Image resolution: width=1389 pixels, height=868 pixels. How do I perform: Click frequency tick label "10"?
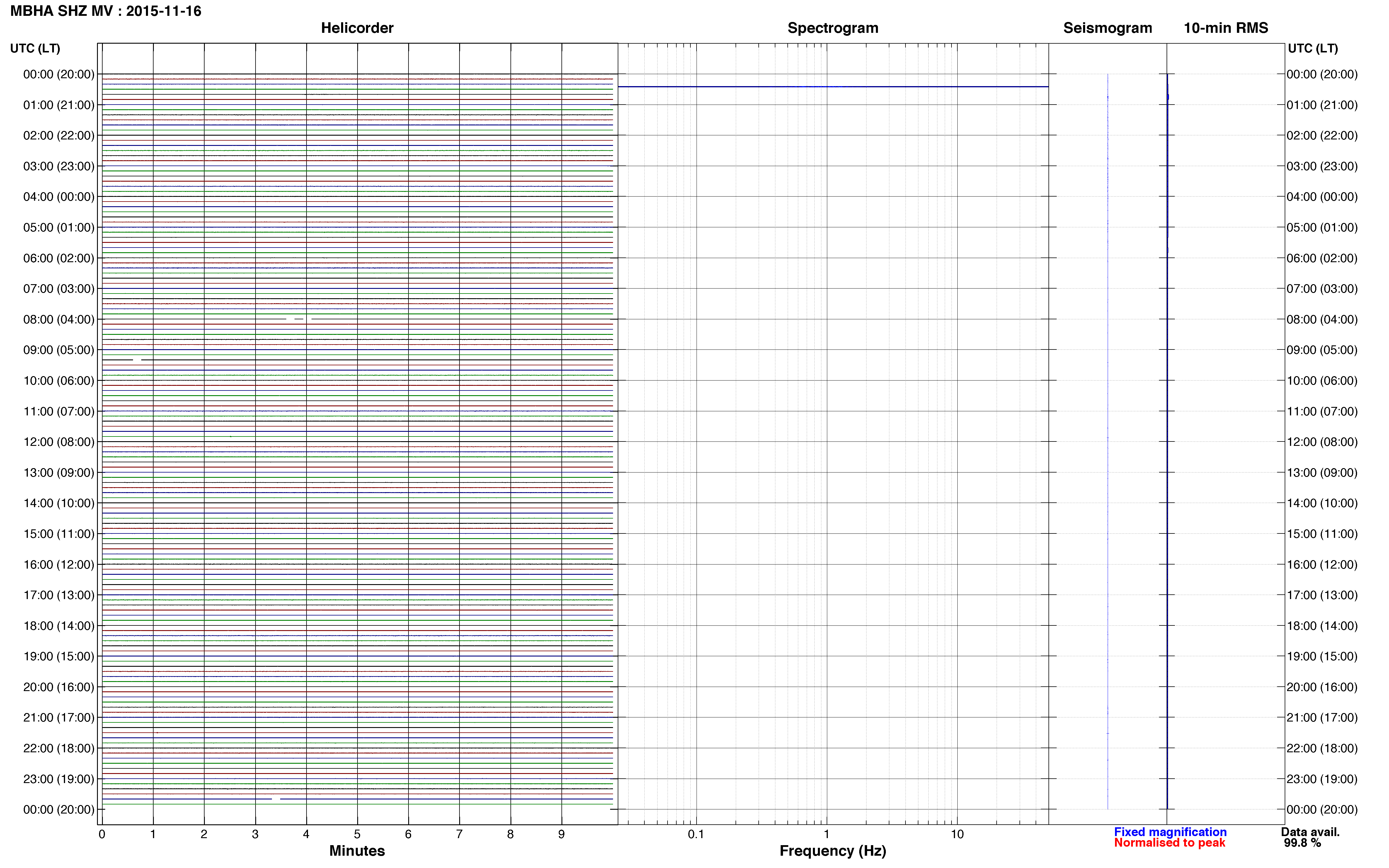click(957, 834)
